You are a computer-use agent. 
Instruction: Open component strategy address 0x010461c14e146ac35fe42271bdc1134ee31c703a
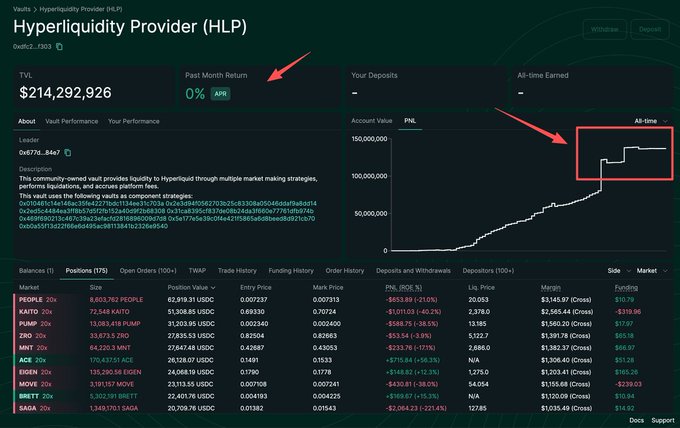coord(92,203)
